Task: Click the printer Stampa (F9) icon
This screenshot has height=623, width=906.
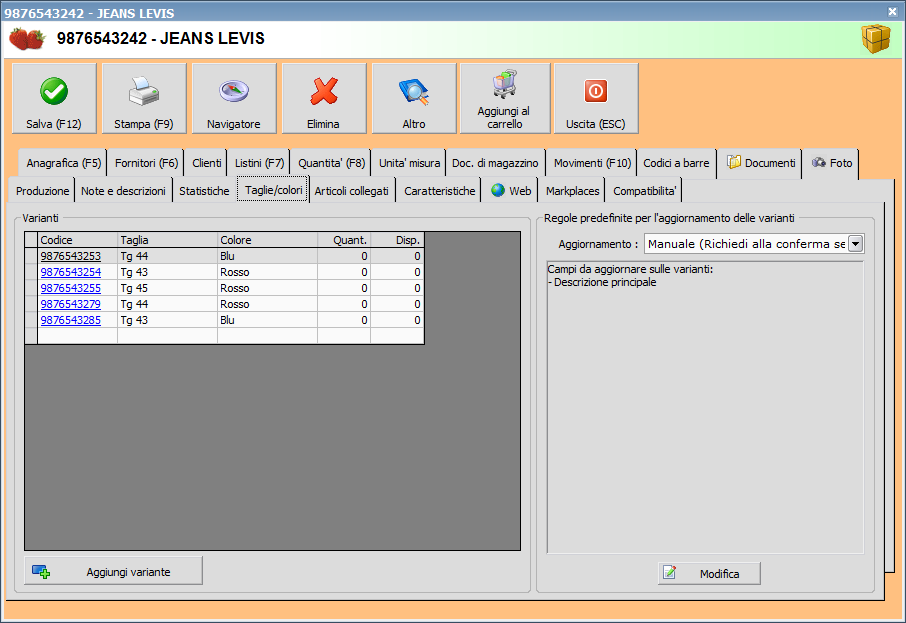Action: pyautogui.click(x=144, y=91)
